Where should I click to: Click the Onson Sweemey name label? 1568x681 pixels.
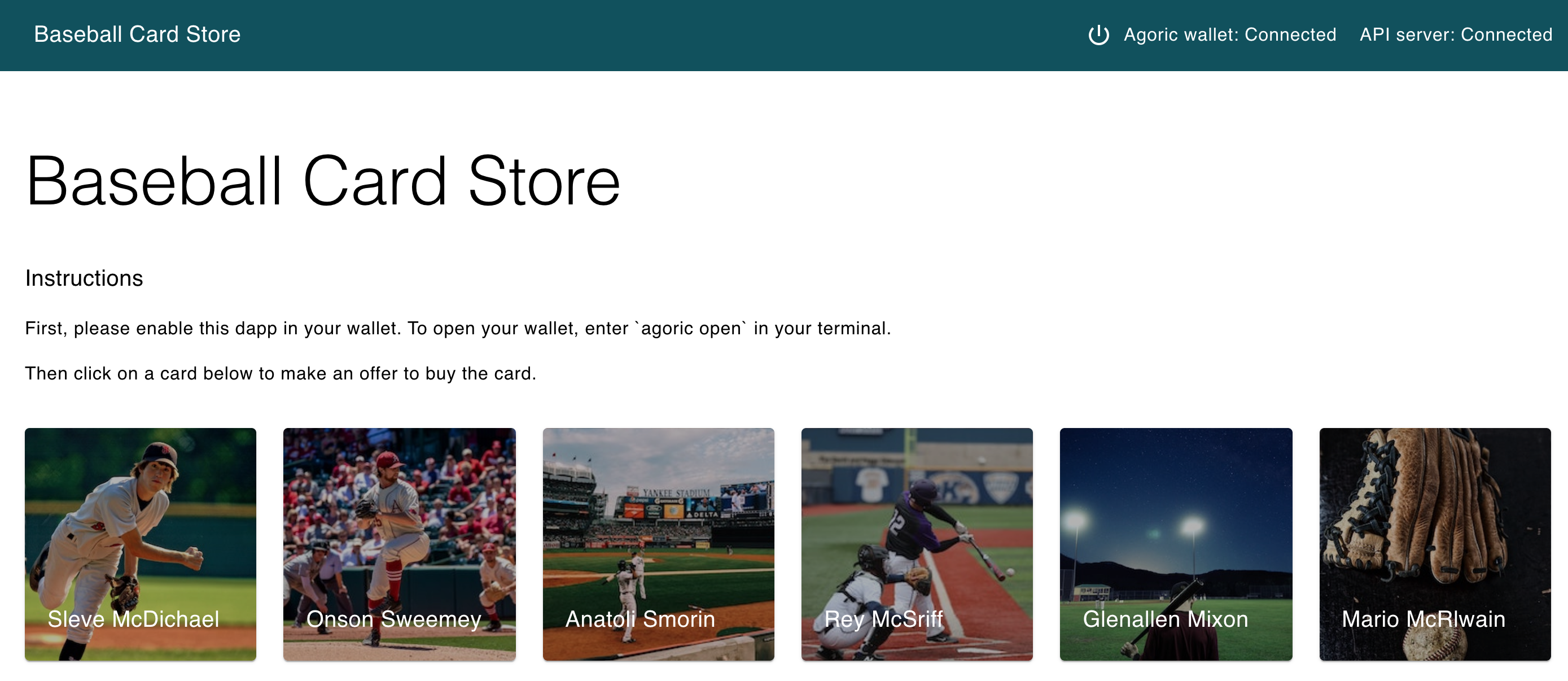click(x=394, y=619)
